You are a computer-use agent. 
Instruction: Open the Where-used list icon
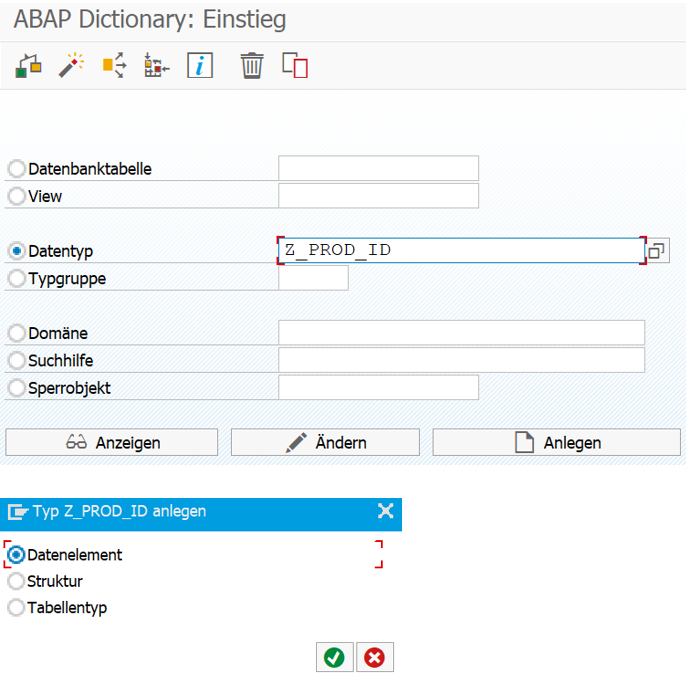pyautogui.click(x=114, y=66)
